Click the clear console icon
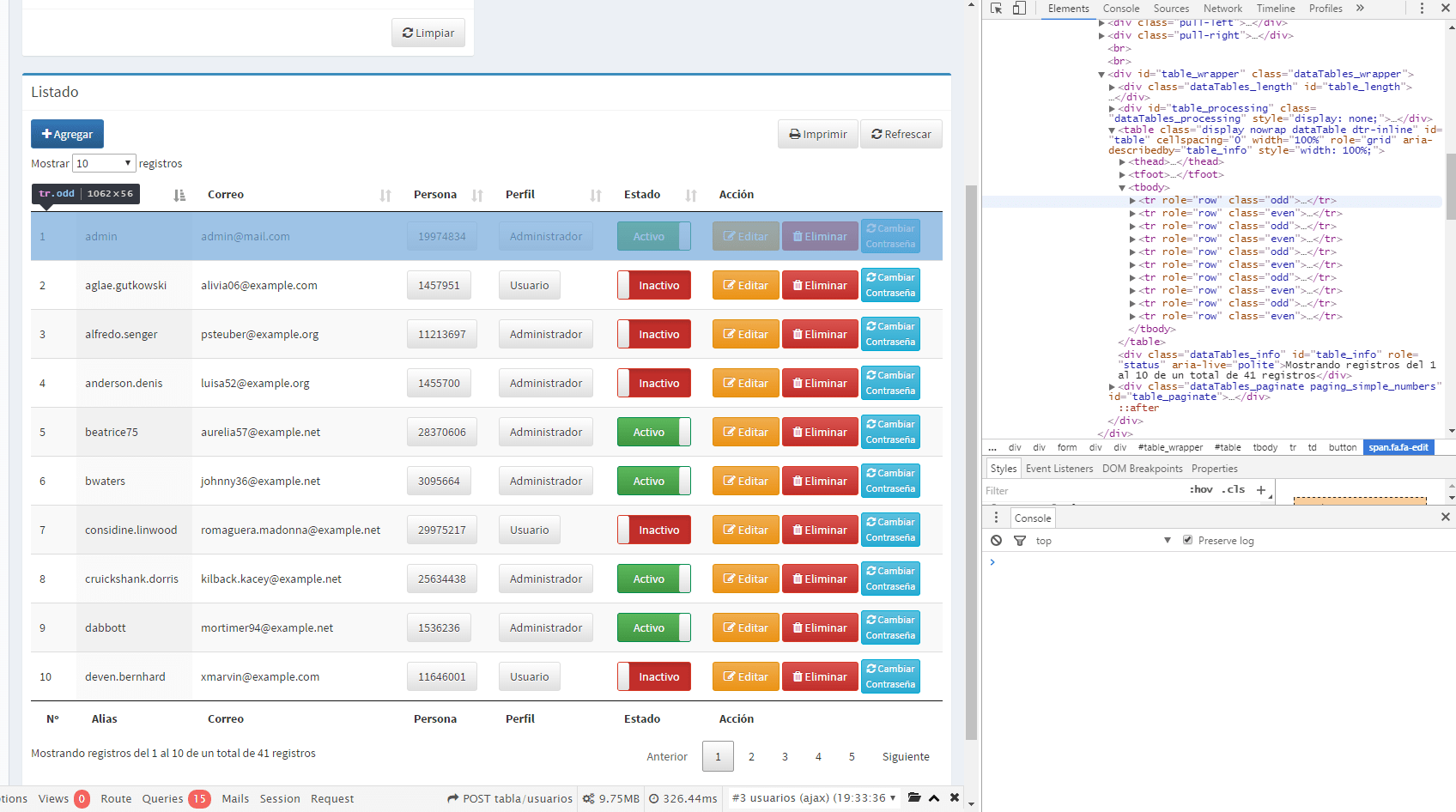 click(997, 540)
